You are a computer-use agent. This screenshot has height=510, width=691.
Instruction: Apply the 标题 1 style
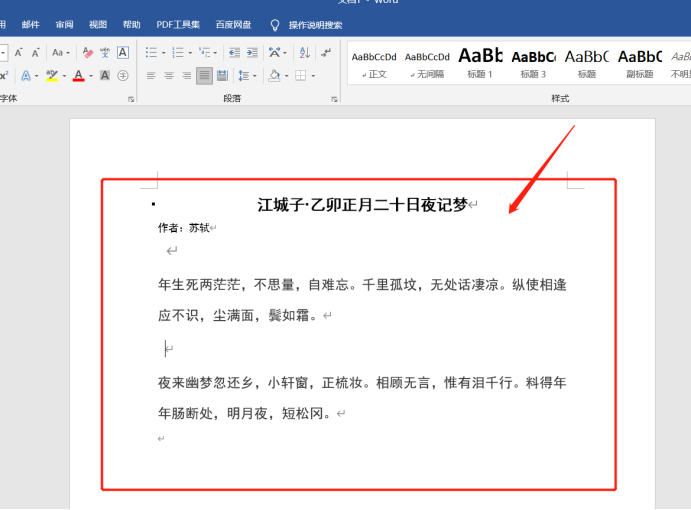tap(480, 64)
